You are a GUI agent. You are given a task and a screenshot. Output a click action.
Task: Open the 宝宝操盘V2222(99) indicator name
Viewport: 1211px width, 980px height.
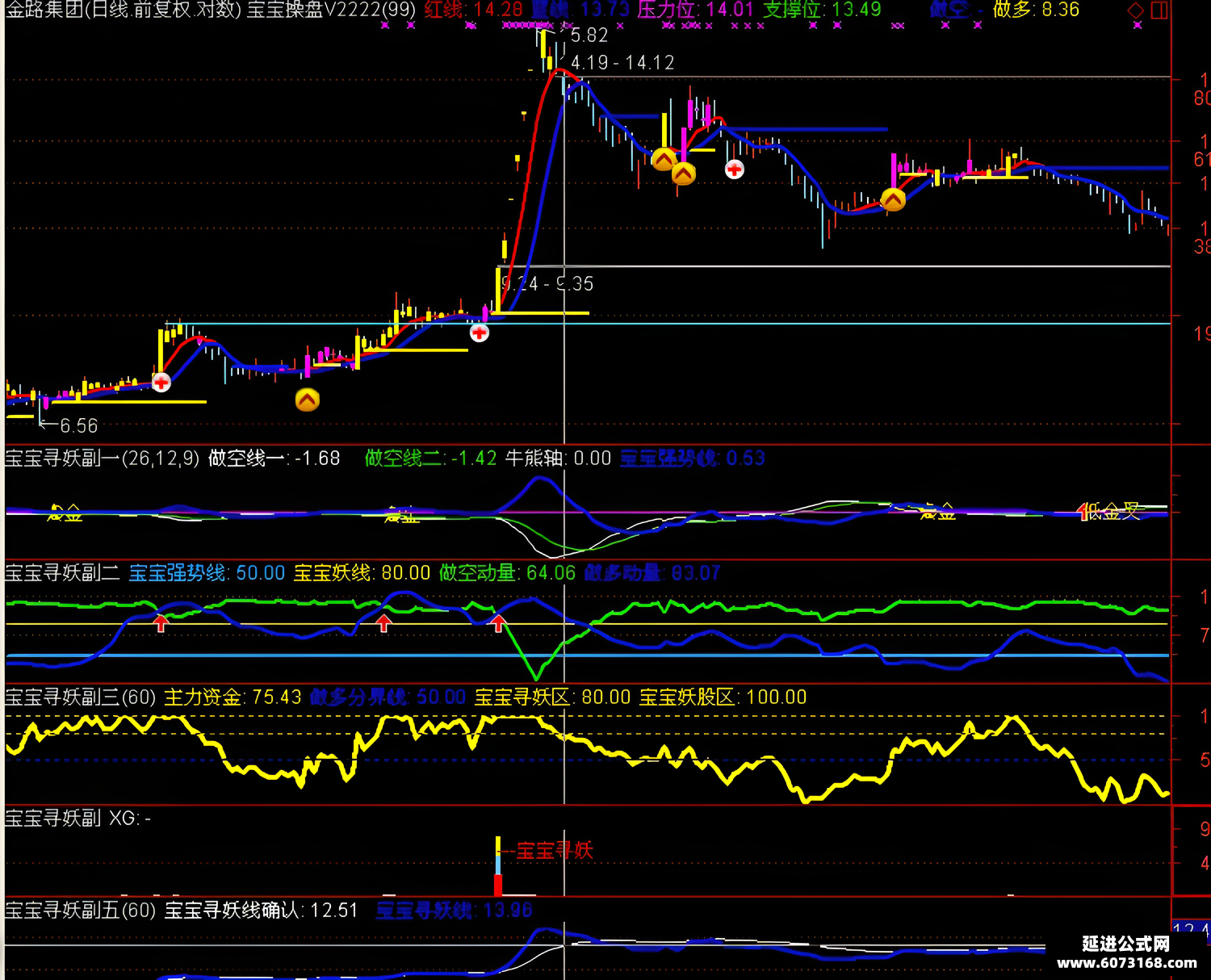point(331,10)
